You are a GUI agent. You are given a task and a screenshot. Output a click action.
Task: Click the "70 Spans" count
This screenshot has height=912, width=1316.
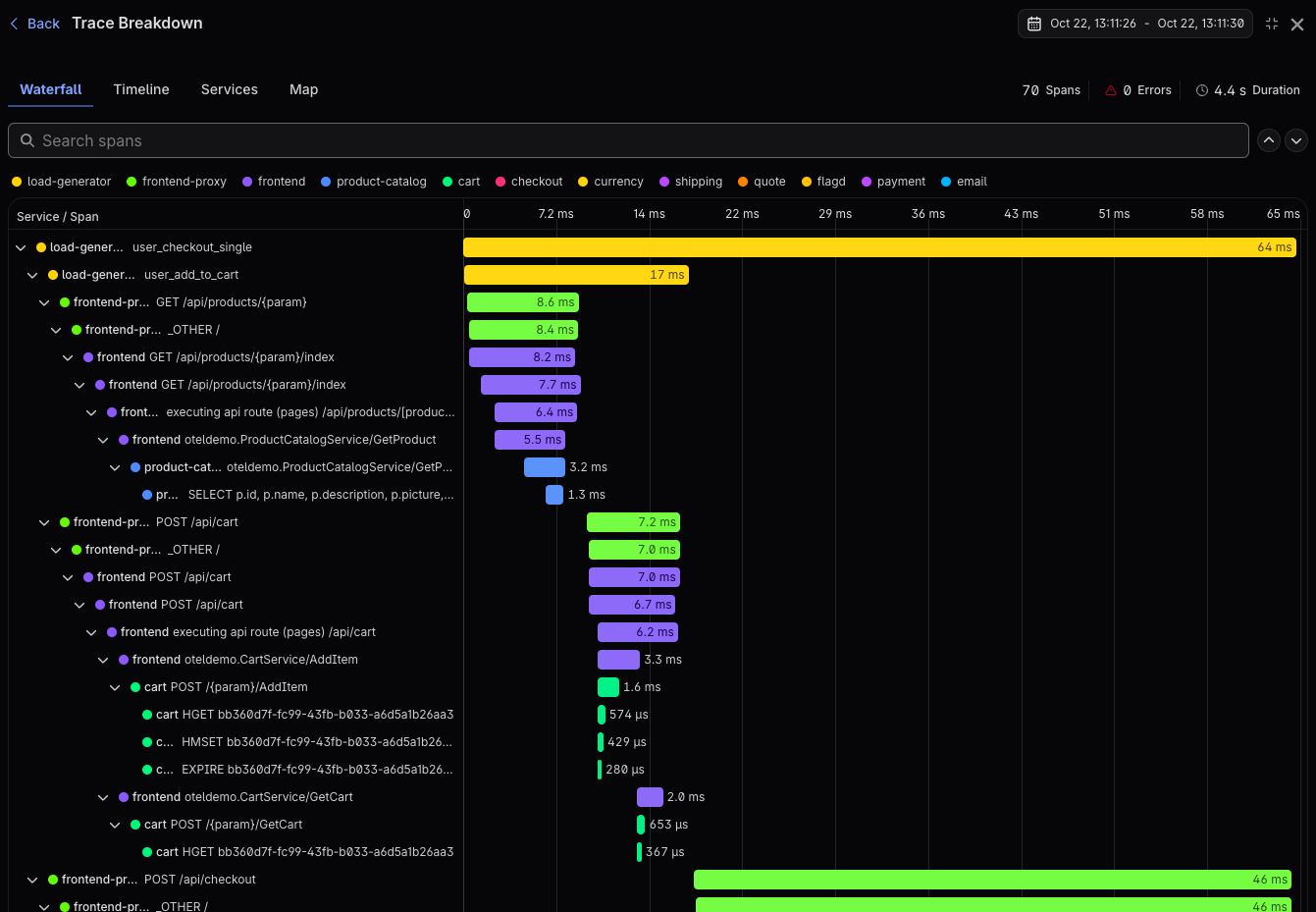coord(1051,90)
